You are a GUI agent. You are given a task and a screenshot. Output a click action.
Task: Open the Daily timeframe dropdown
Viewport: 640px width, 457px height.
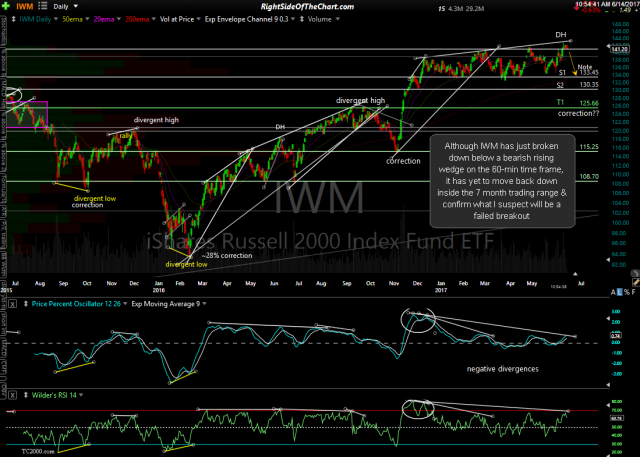(x=65, y=7)
